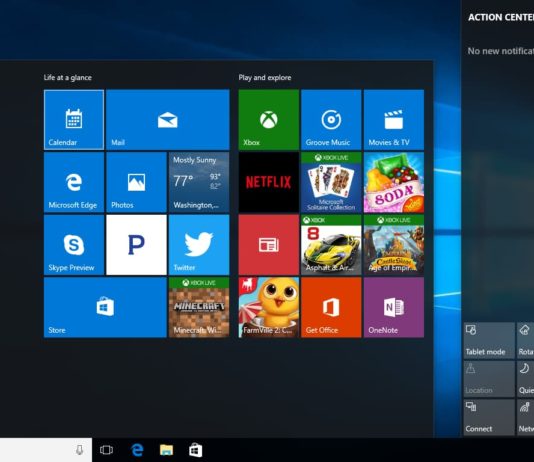This screenshot has height=462, width=534.
Task: Open Groove Music tile
Action: pyautogui.click(x=331, y=120)
